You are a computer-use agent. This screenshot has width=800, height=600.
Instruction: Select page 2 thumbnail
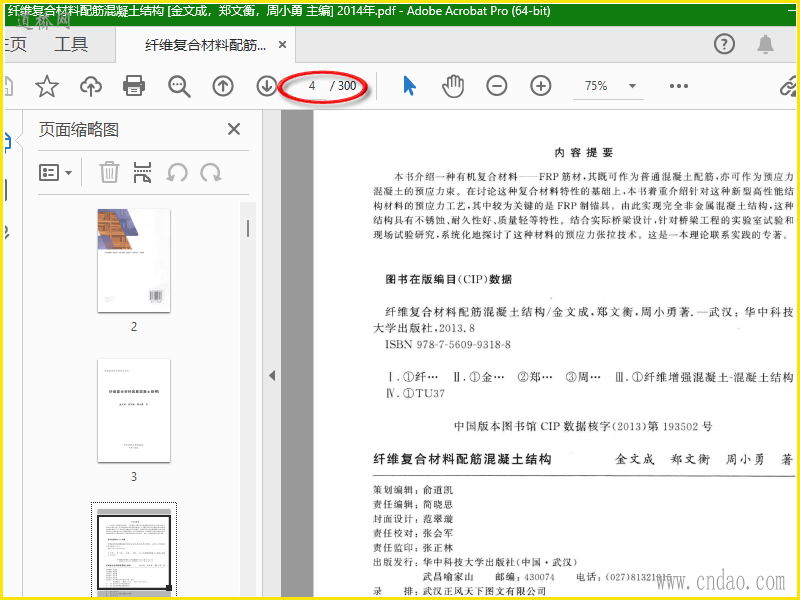134,260
